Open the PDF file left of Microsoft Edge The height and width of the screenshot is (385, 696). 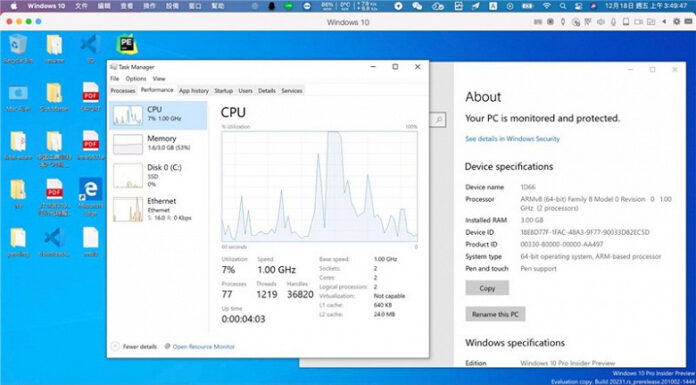[54, 189]
